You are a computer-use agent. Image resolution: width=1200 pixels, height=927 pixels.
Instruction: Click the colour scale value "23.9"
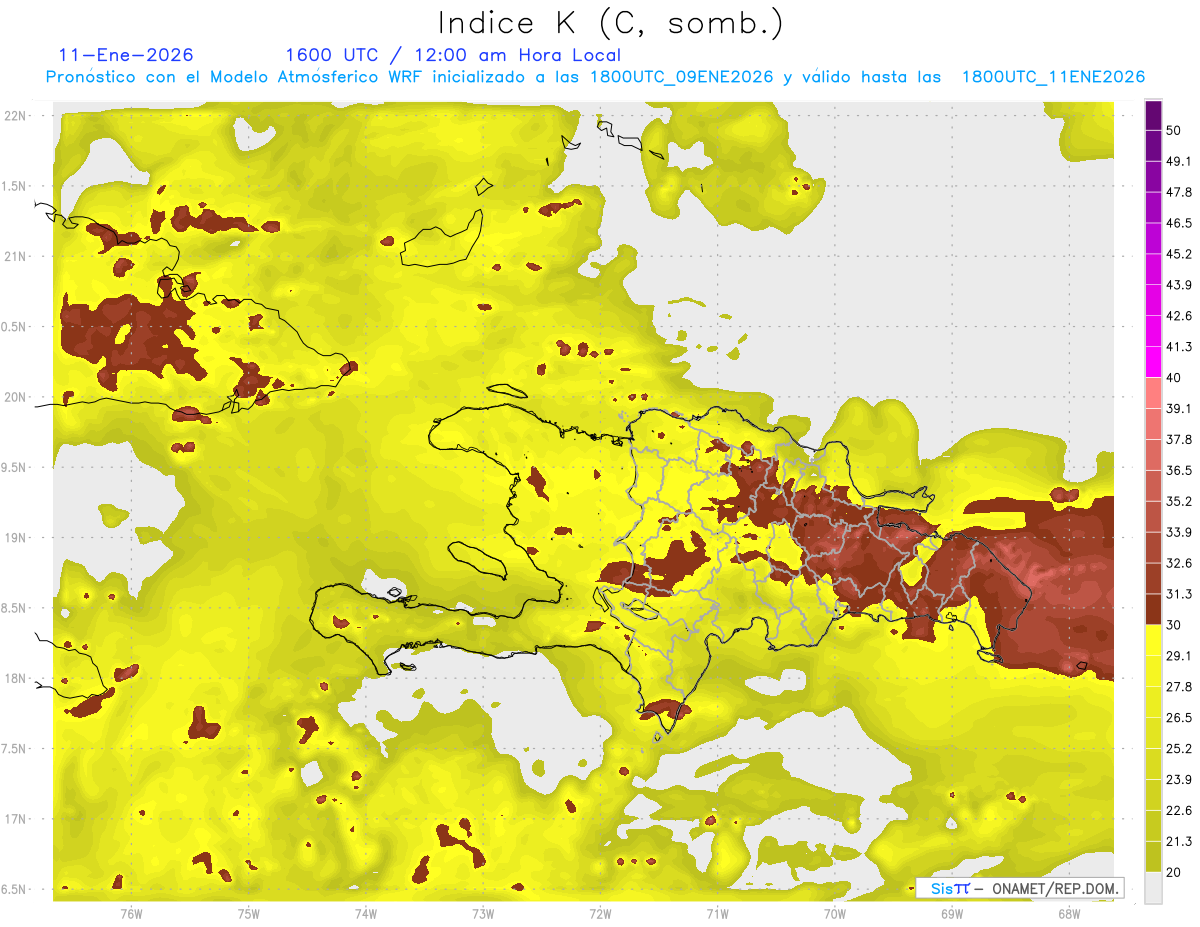[x=1179, y=779]
